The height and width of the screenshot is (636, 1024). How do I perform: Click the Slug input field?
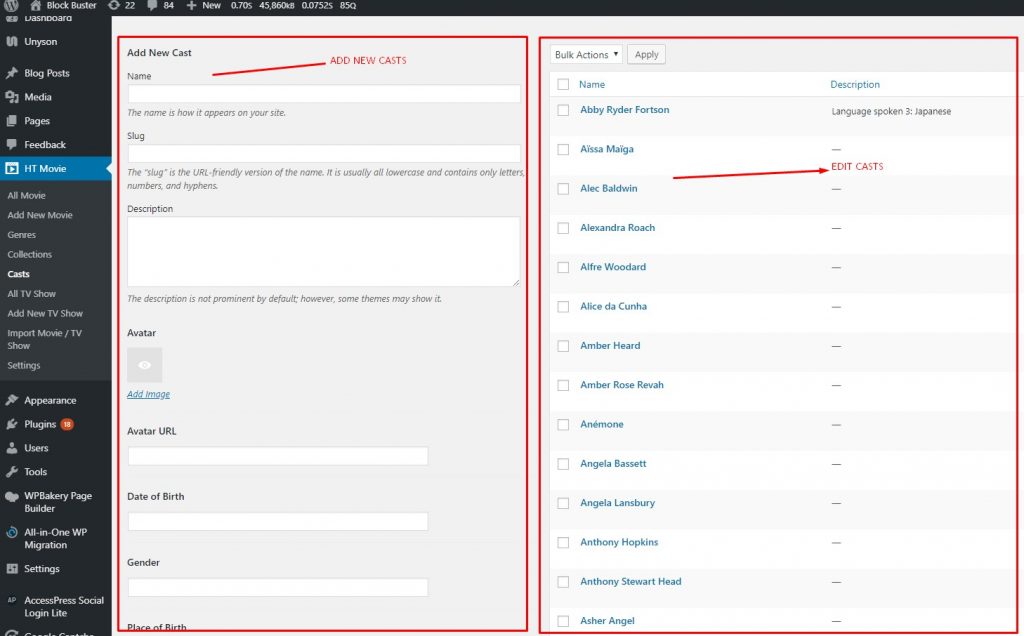coord(324,153)
